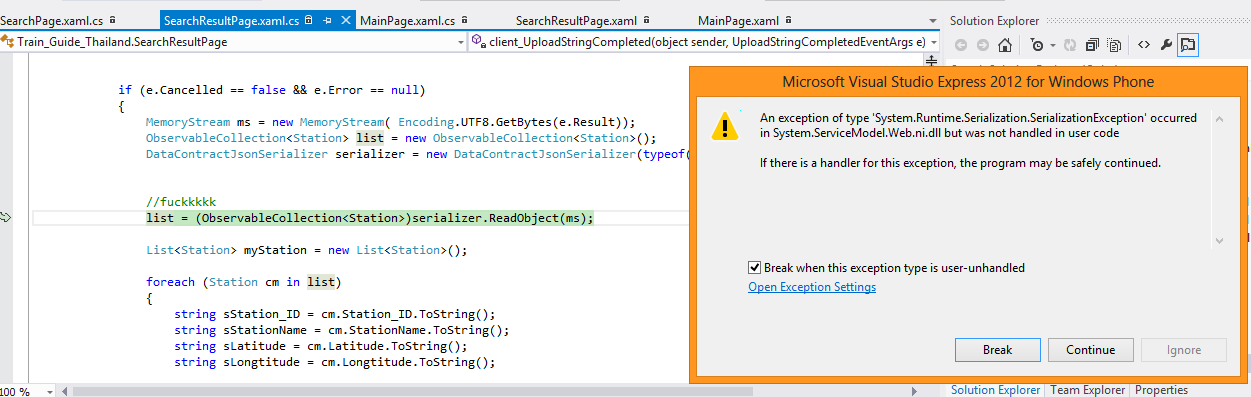Viewport: 1251px width, 397px height.
Task: Open Properties via the wrench icon
Action: (1166, 45)
